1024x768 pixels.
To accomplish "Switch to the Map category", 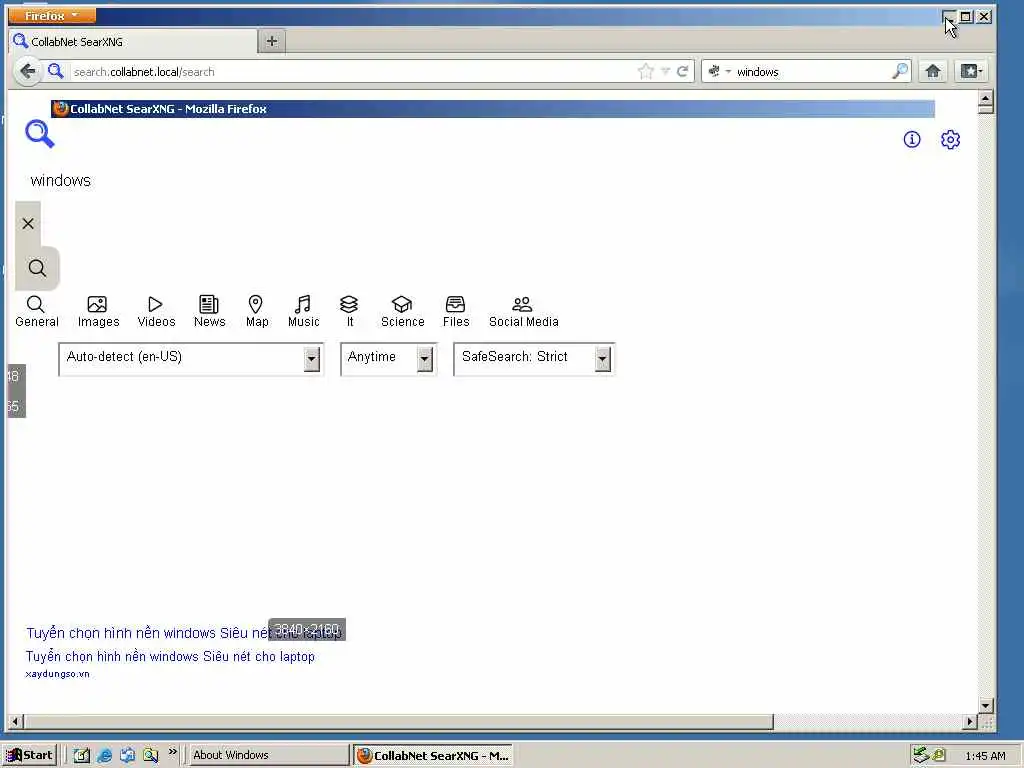I will [x=257, y=312].
